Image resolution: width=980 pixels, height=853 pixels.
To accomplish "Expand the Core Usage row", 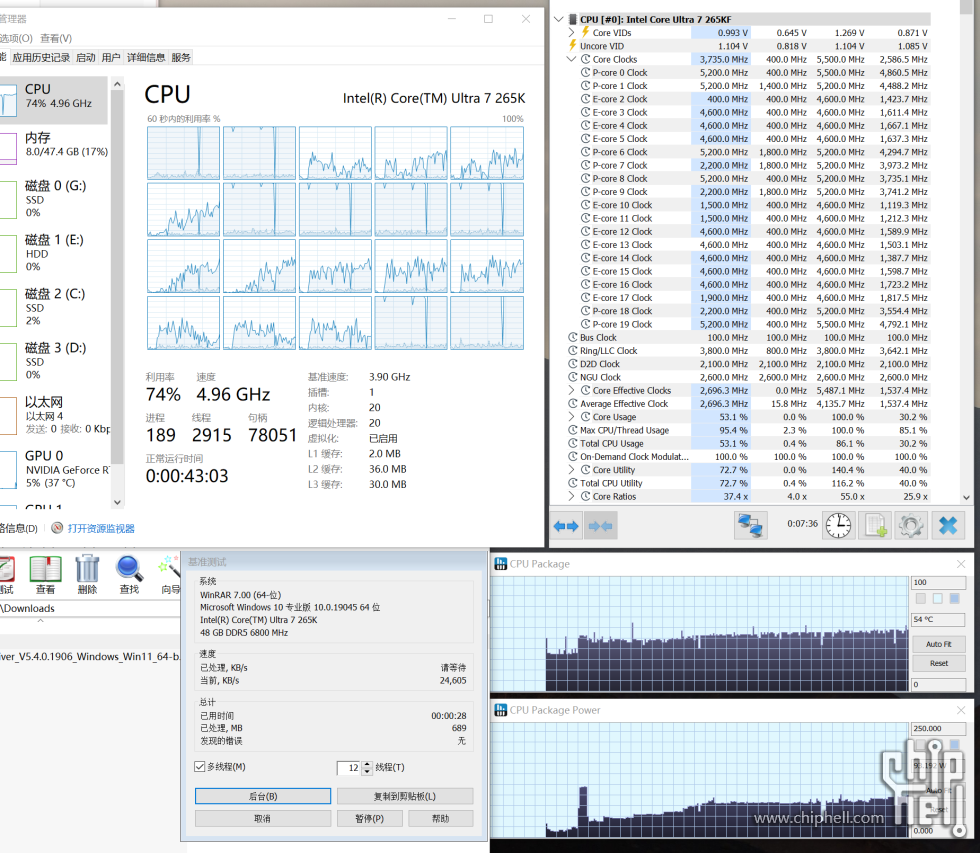I will tap(571, 417).
